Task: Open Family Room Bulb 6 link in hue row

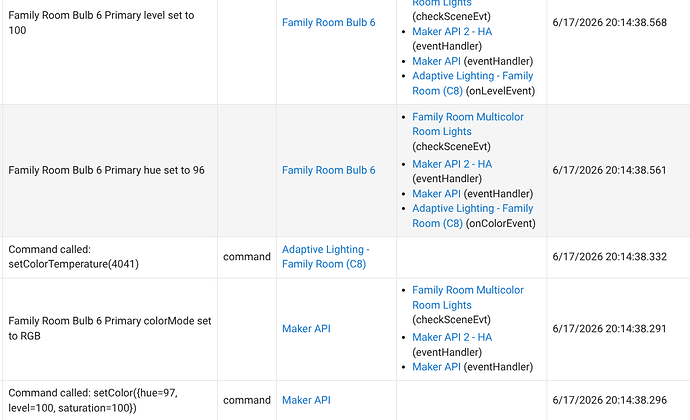Action: tap(328, 170)
